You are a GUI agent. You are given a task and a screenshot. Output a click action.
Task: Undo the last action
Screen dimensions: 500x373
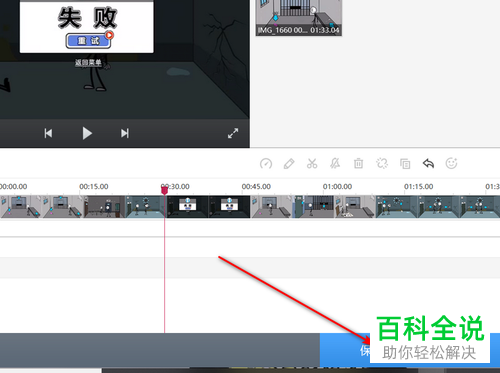click(428, 164)
